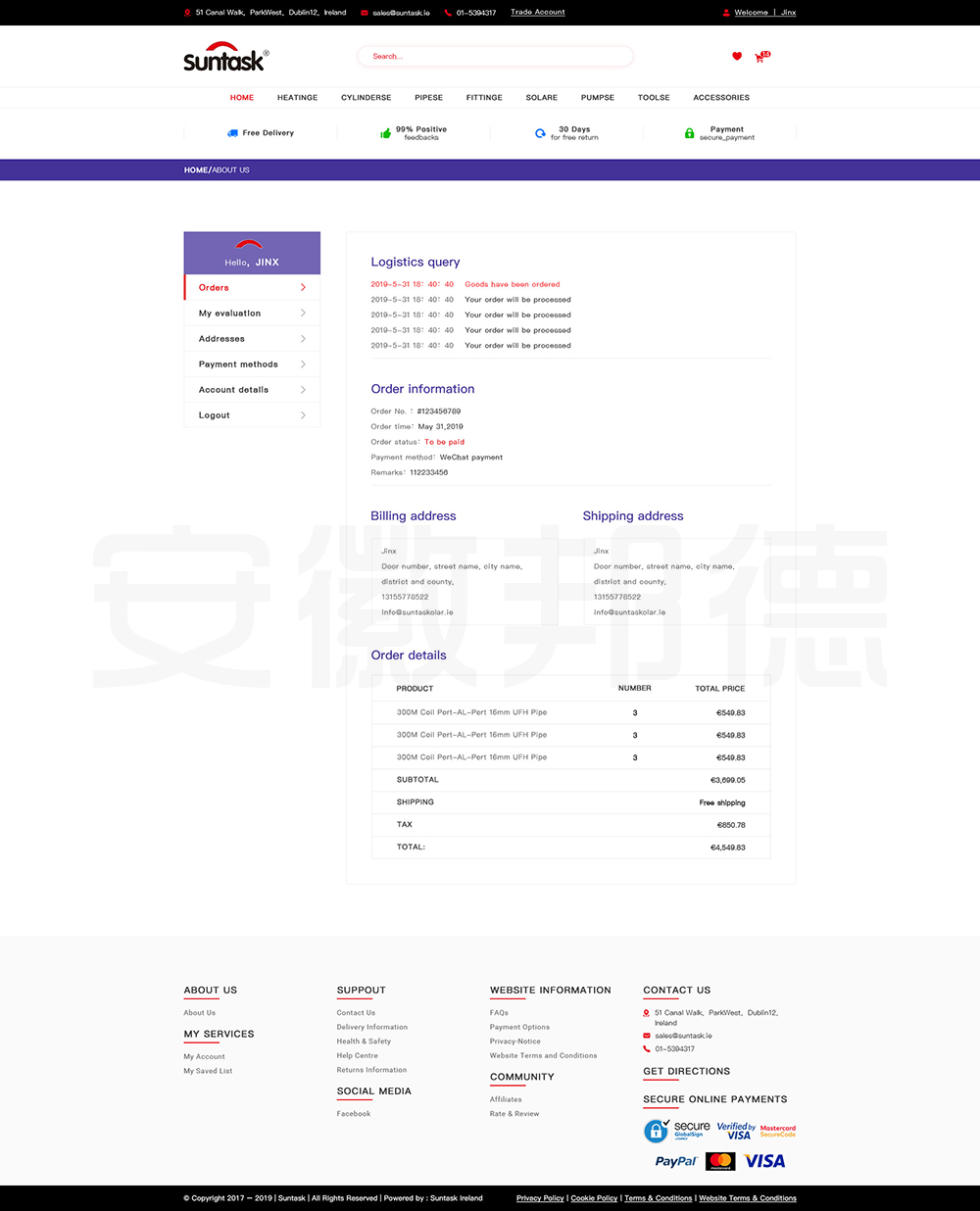The image size is (980, 1211).
Task: Open the wishlist heart icon
Action: (737, 57)
